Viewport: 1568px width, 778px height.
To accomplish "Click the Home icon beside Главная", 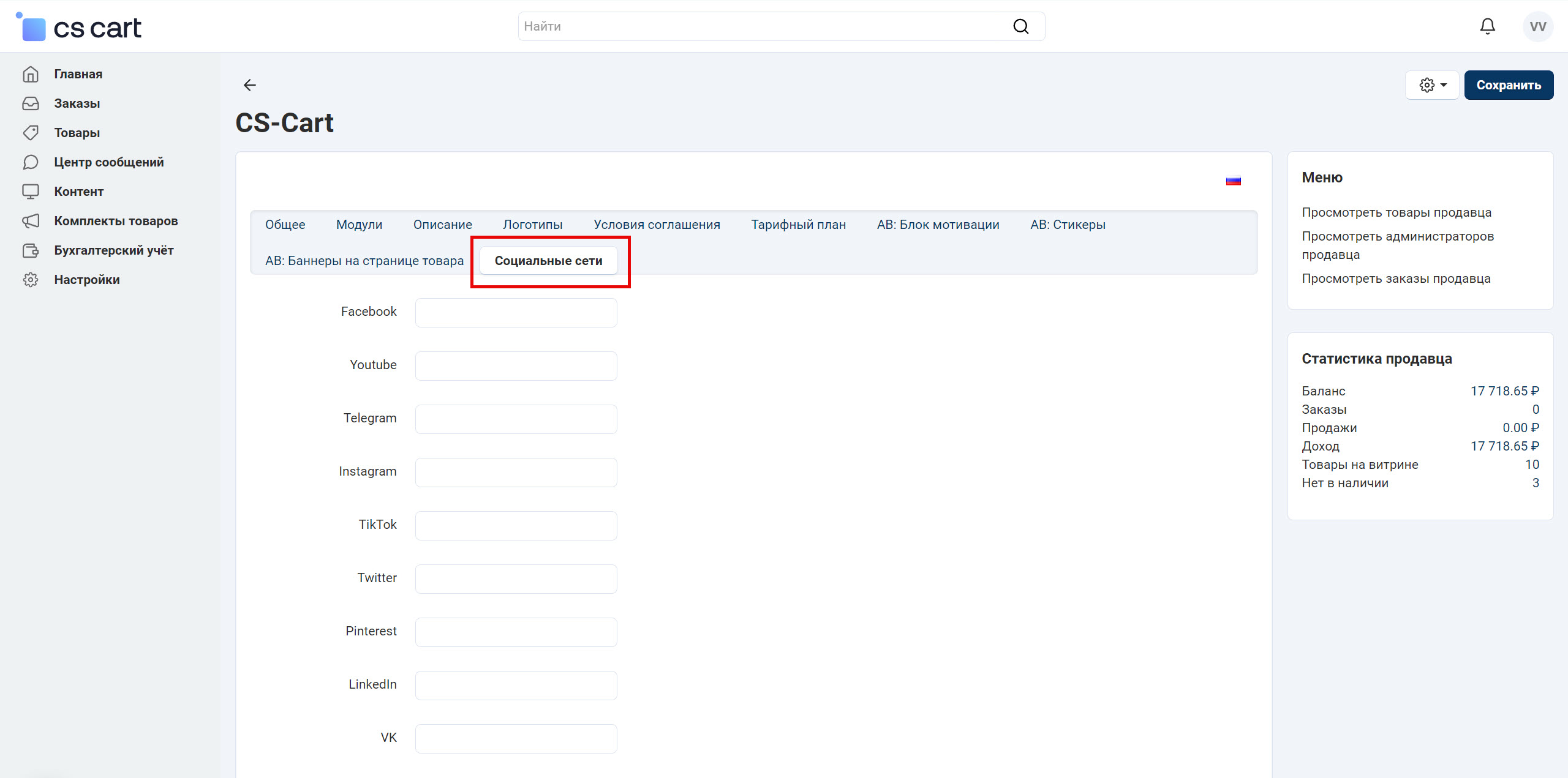I will 31,74.
